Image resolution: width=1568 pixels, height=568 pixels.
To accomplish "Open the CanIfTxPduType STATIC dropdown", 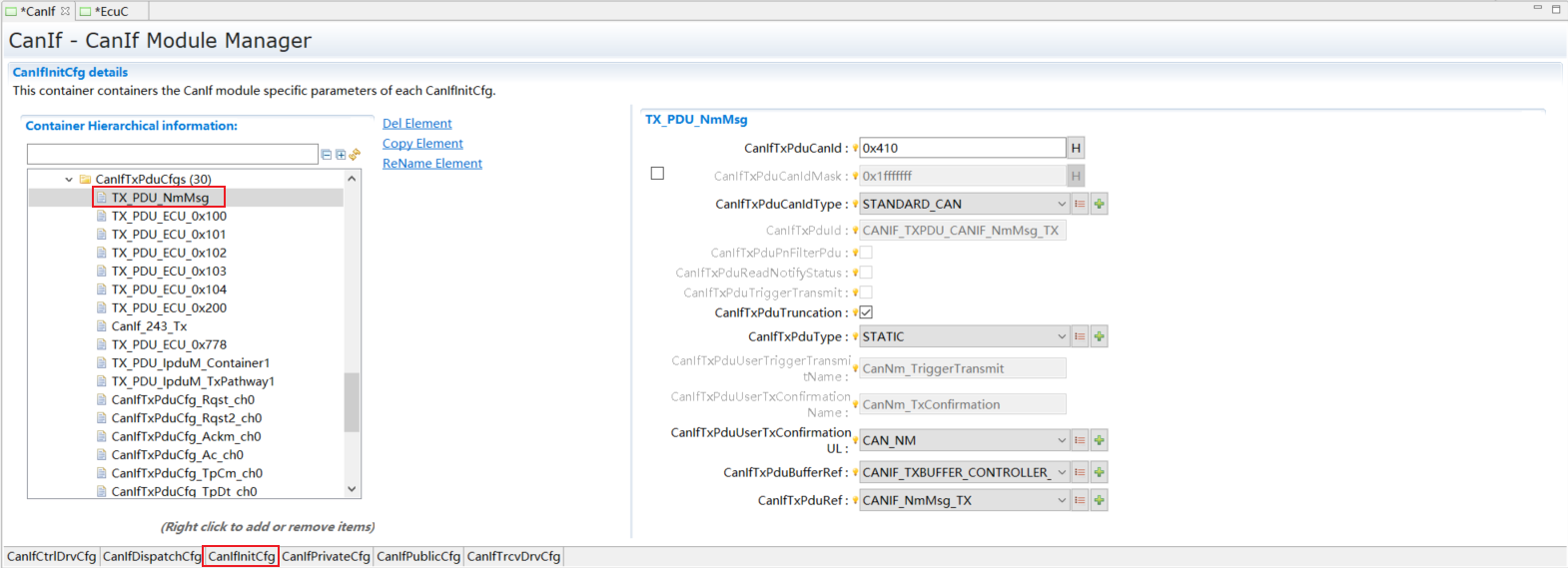I will 964,336.
